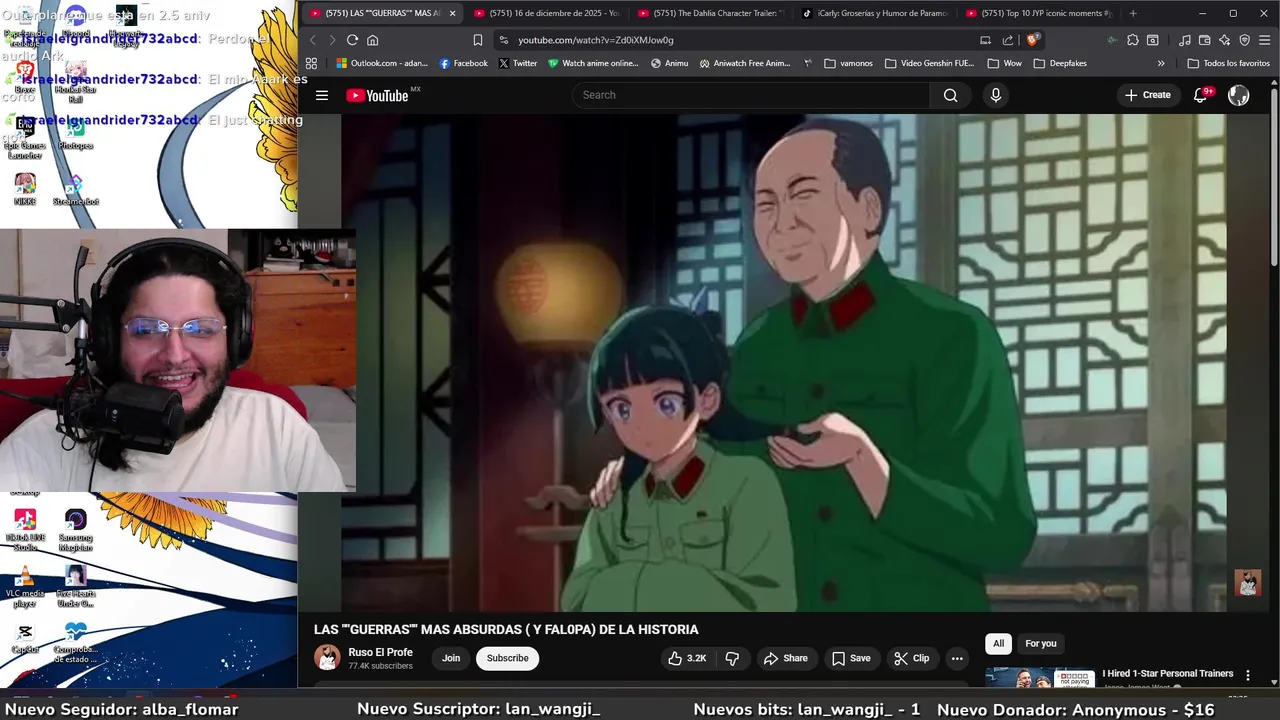This screenshot has height=720, width=1280.
Task: Go to browser home page icon
Action: (373, 40)
